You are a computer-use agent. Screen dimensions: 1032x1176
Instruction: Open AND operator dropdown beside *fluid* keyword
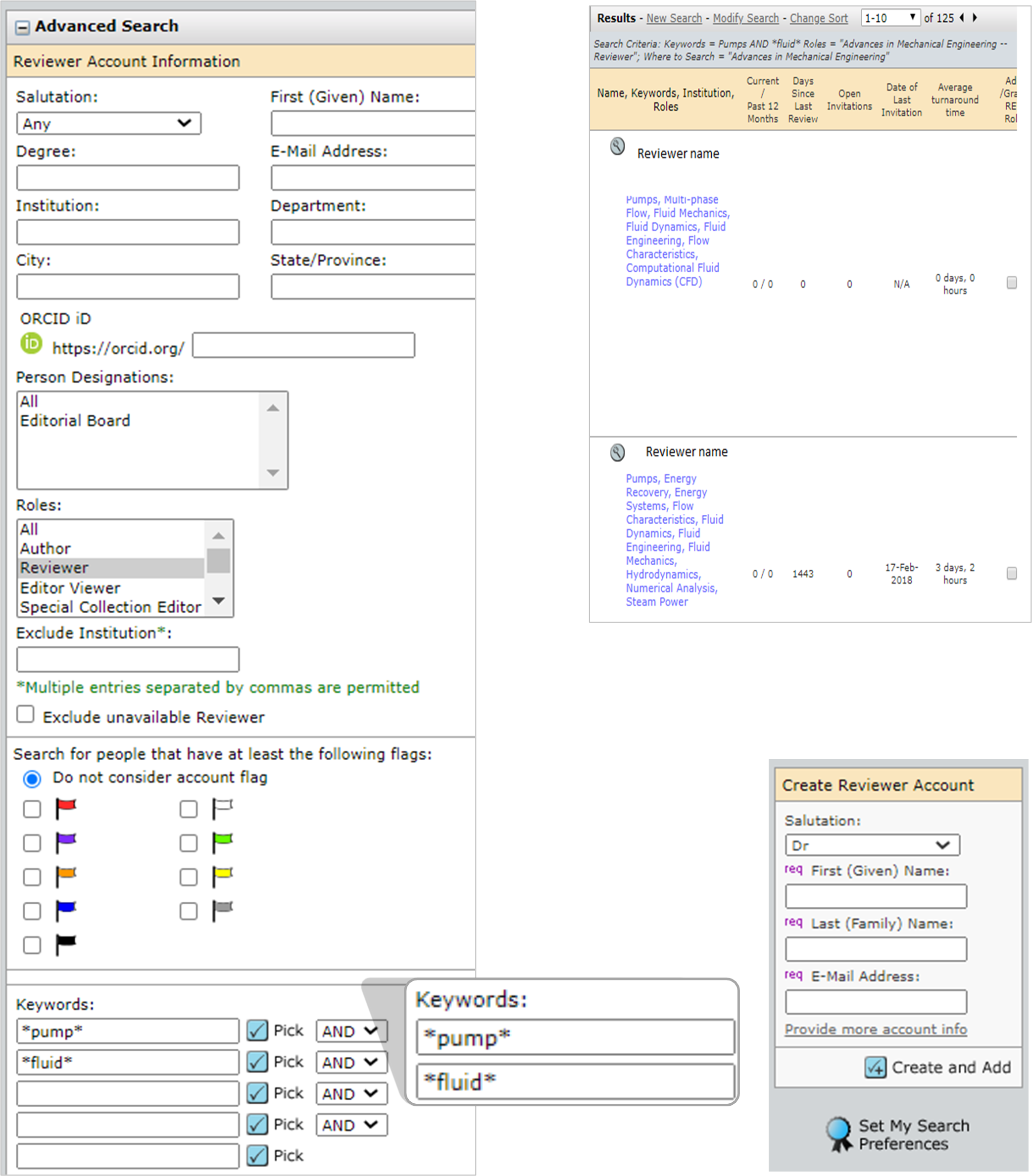pos(351,1062)
